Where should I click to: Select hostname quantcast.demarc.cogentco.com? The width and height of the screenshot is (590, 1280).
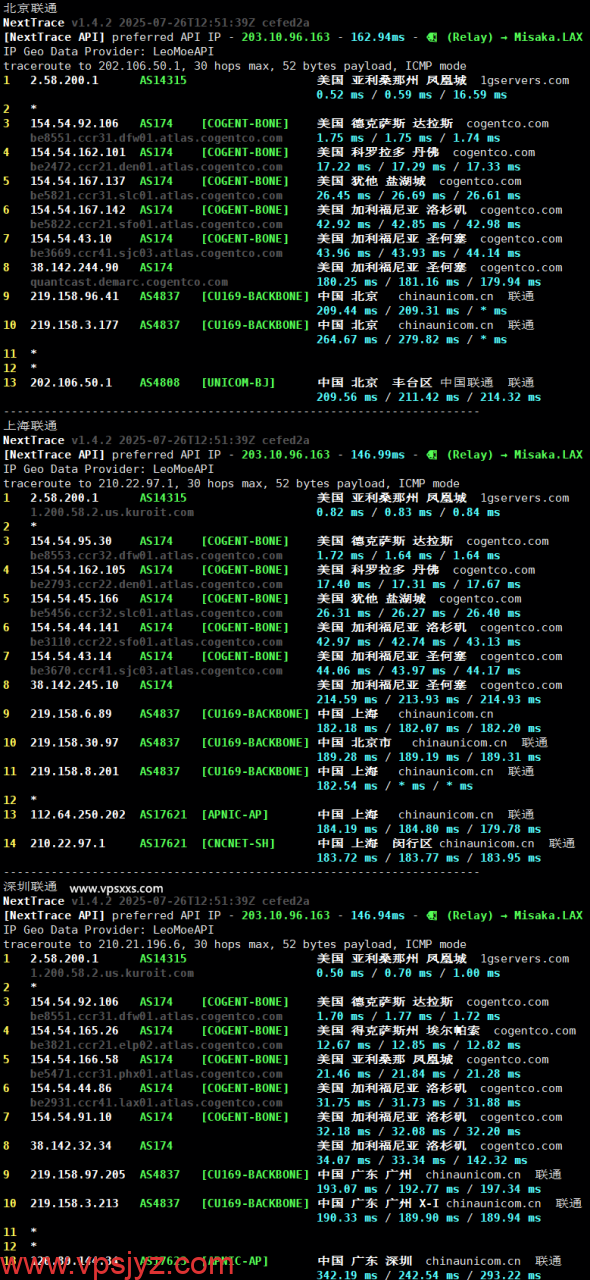pyautogui.click(x=129, y=283)
